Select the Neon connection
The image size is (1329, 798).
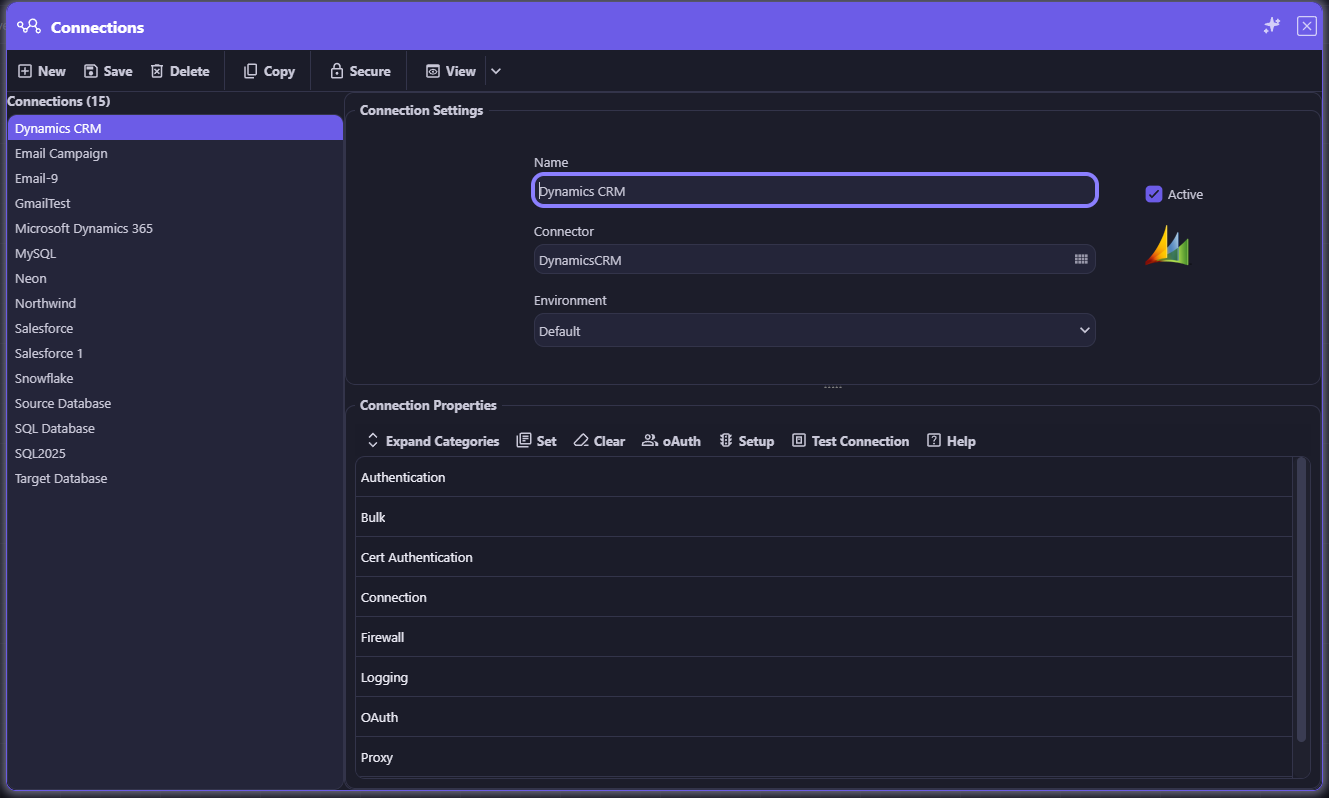point(175,278)
